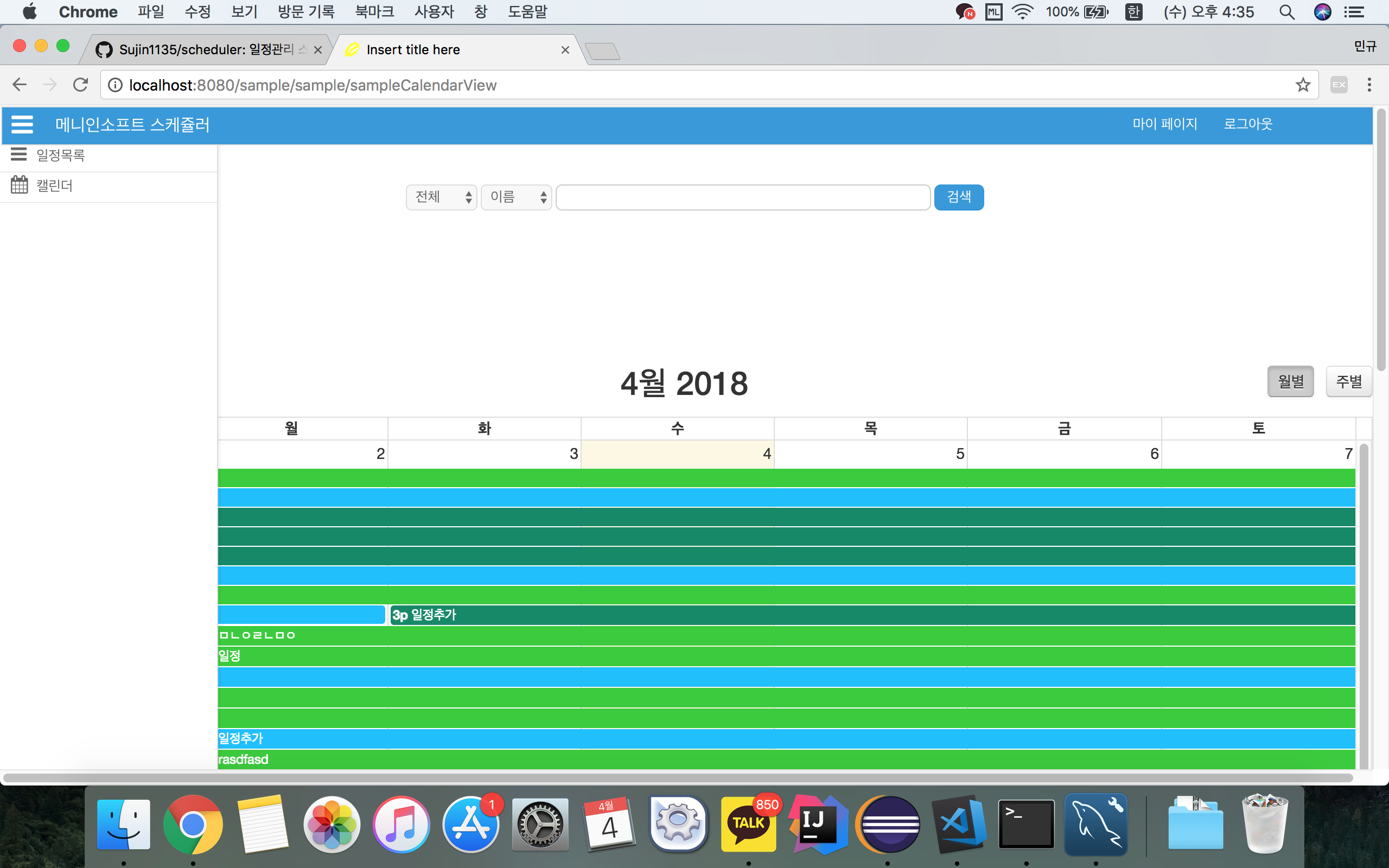The image size is (1389, 868).
Task: Switch to the Sujin1135/scheduler GitHub tab
Action: coord(206,50)
